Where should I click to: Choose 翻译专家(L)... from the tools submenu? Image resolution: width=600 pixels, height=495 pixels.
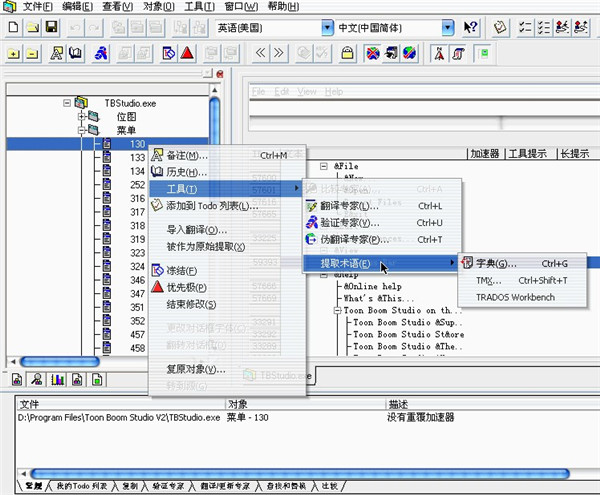(348, 206)
